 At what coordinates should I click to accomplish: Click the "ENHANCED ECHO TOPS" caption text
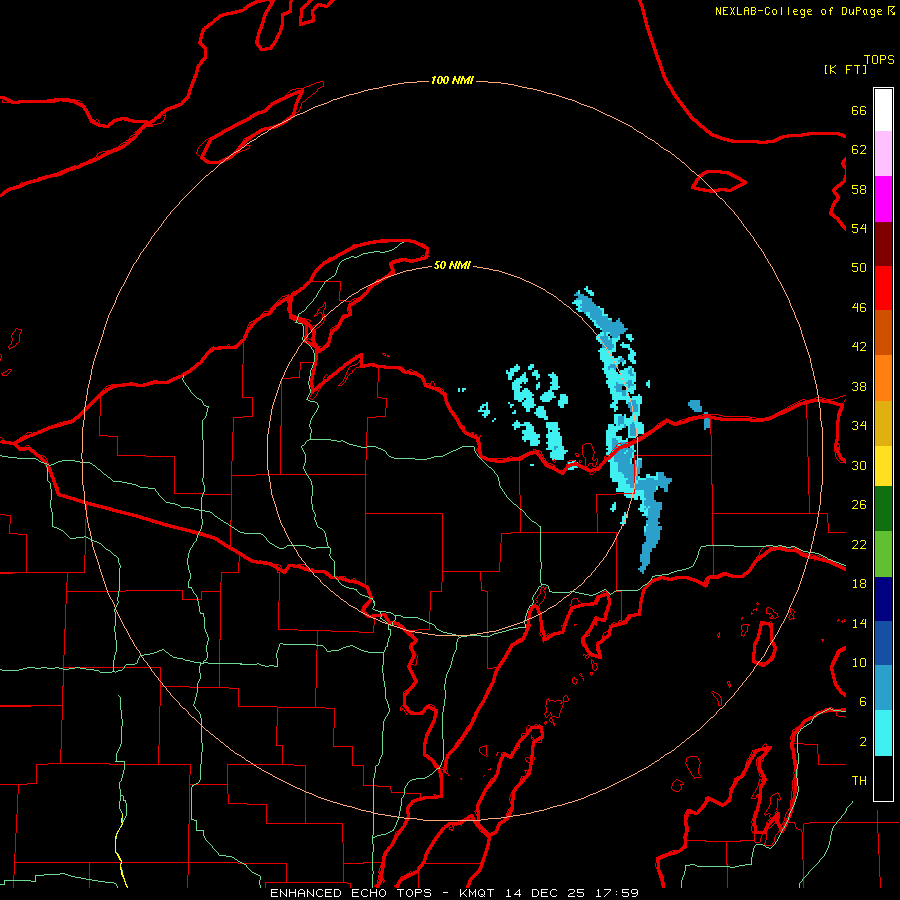351,893
